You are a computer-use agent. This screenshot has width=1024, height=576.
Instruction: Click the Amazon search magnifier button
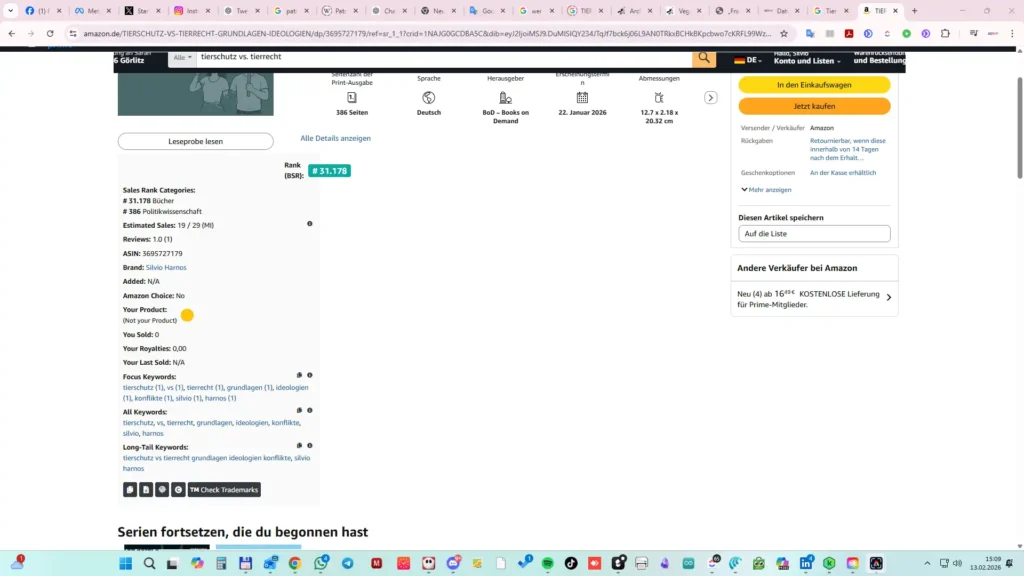[704, 58]
